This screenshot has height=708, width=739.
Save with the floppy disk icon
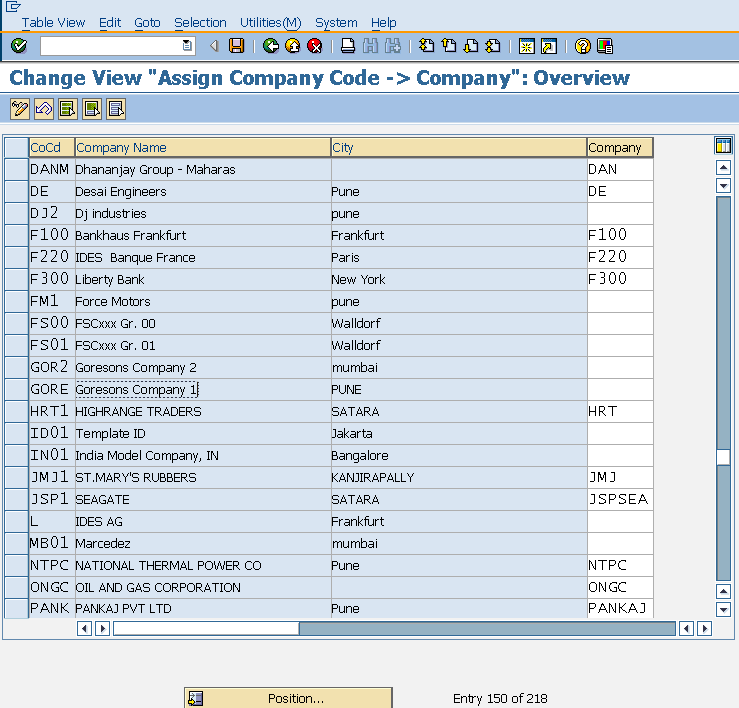coord(237,46)
